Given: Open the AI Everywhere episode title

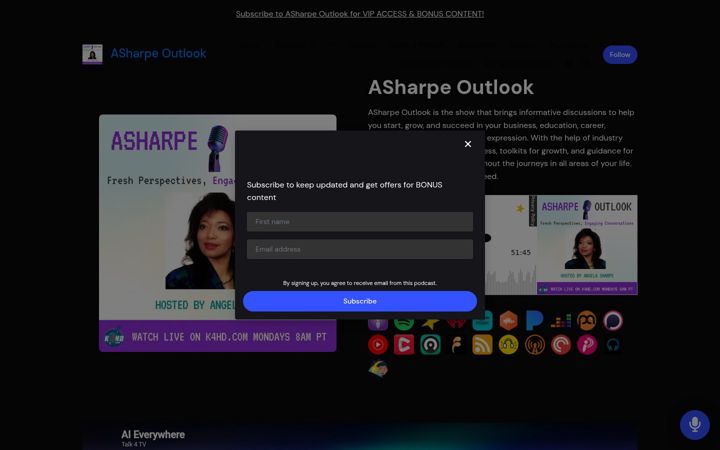Looking at the screenshot, I should (x=153, y=434).
